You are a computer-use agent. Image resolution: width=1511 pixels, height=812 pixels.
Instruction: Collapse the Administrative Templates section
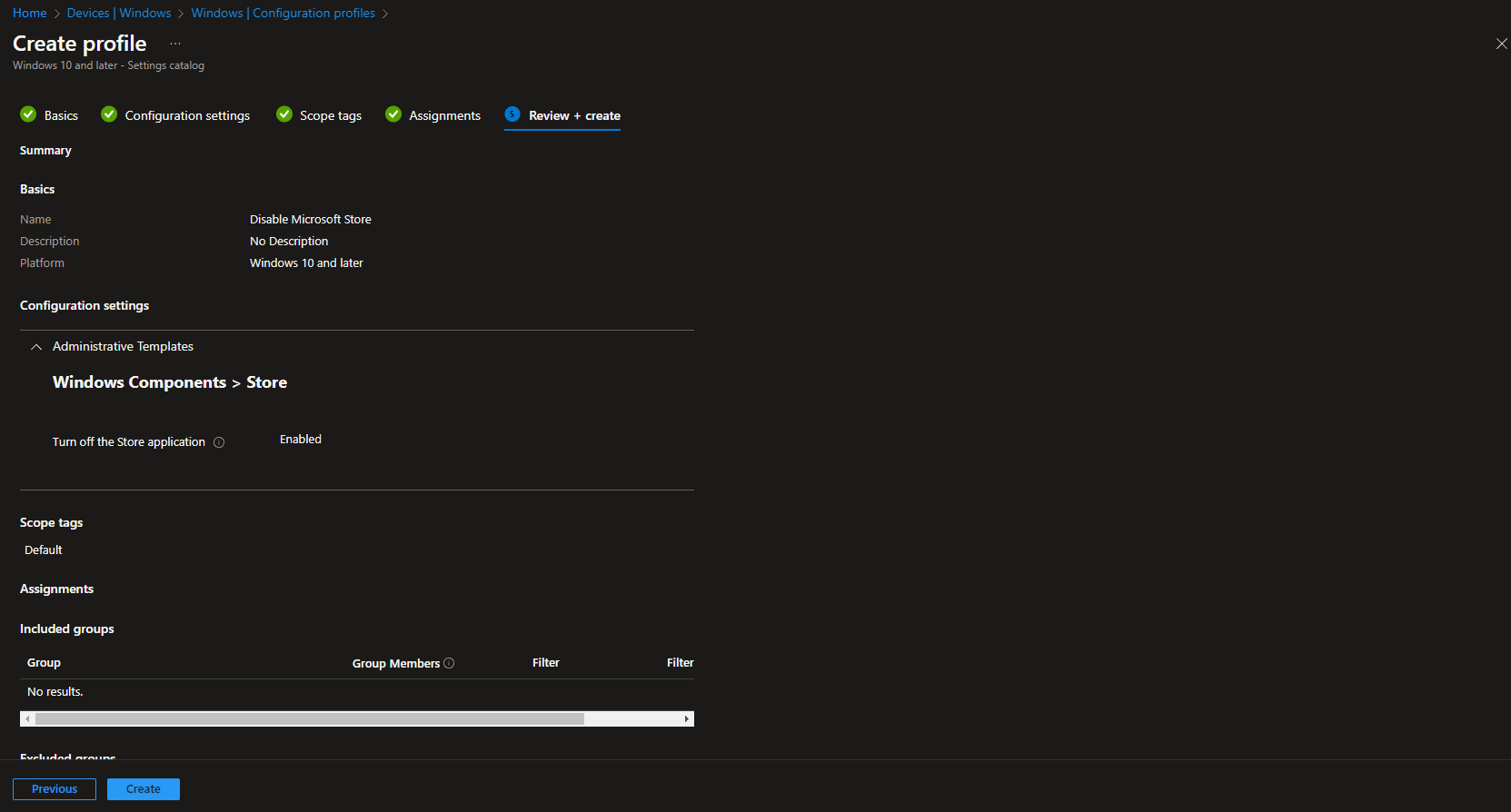click(x=36, y=347)
